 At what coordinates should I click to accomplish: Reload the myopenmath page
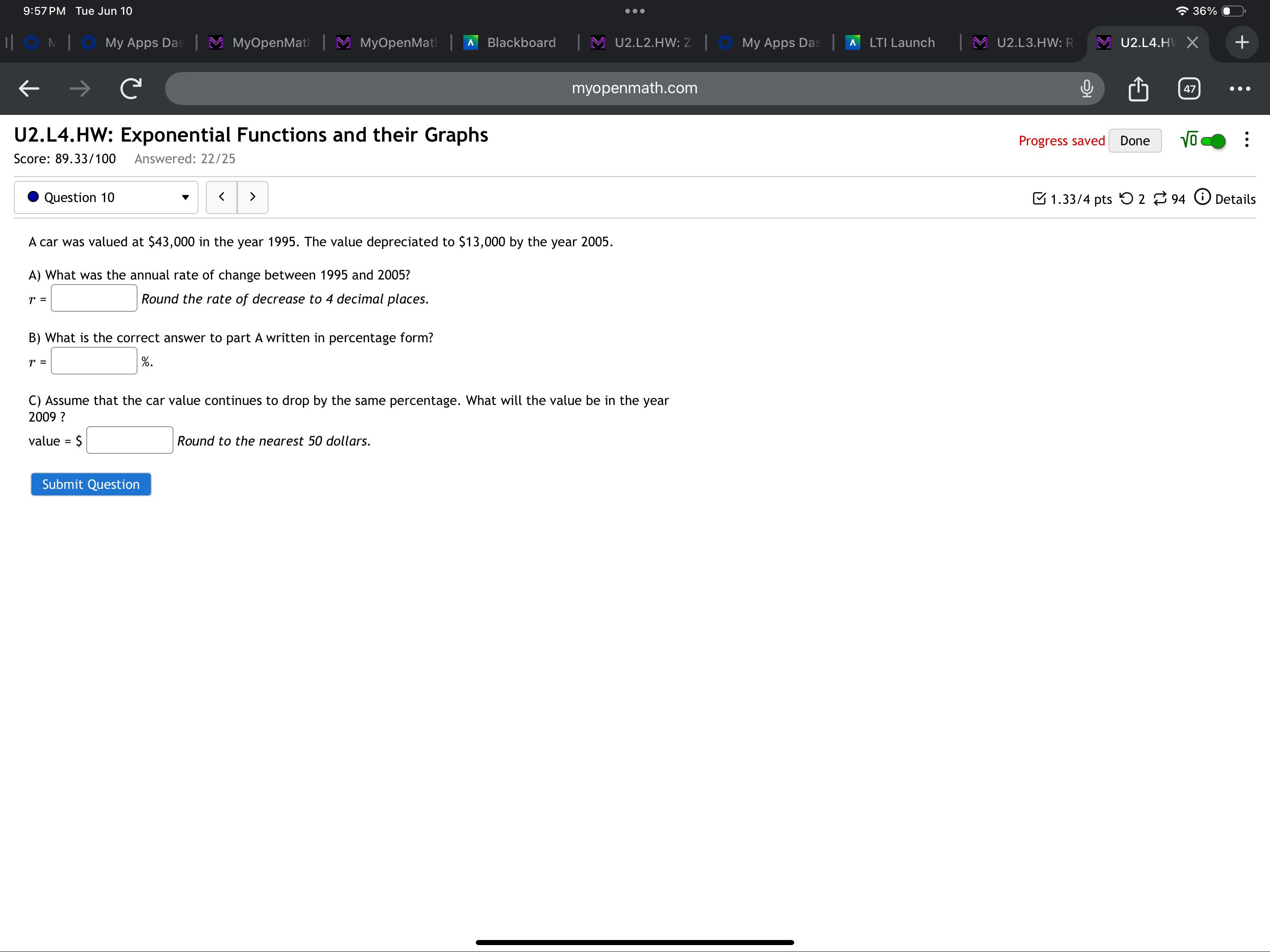point(131,89)
